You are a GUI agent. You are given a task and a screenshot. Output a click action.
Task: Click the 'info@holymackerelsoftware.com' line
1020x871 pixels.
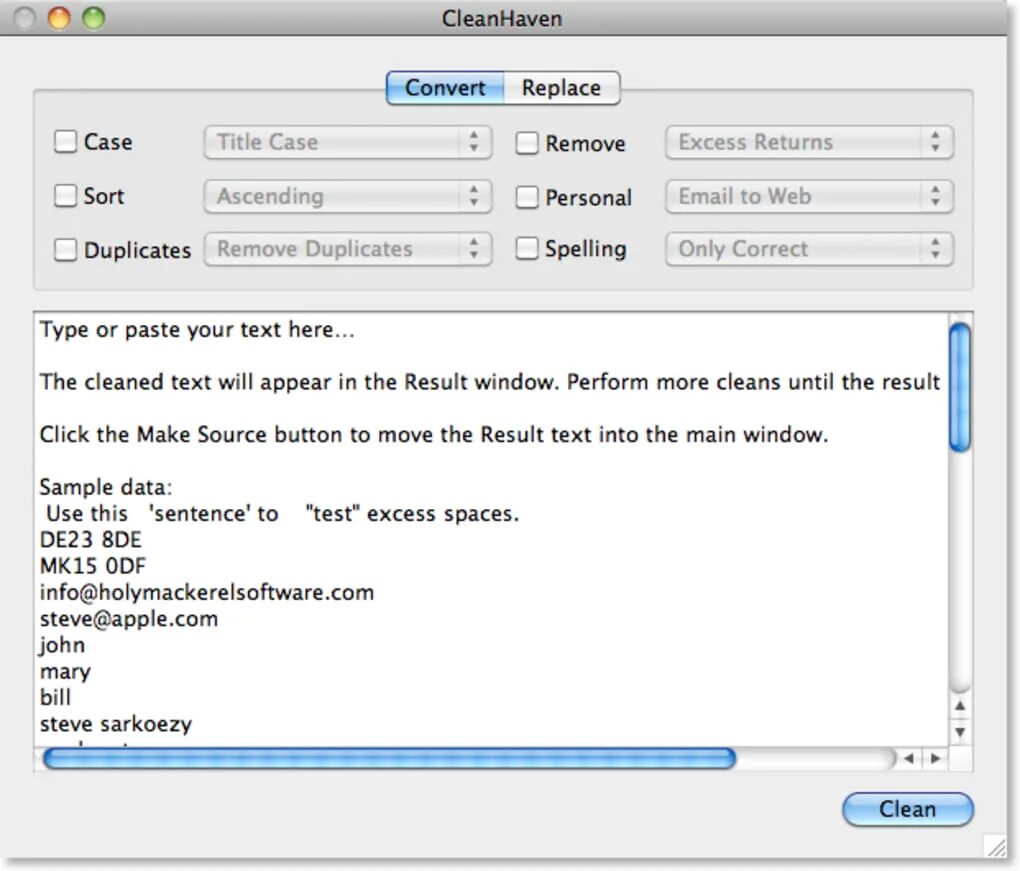[x=207, y=593]
